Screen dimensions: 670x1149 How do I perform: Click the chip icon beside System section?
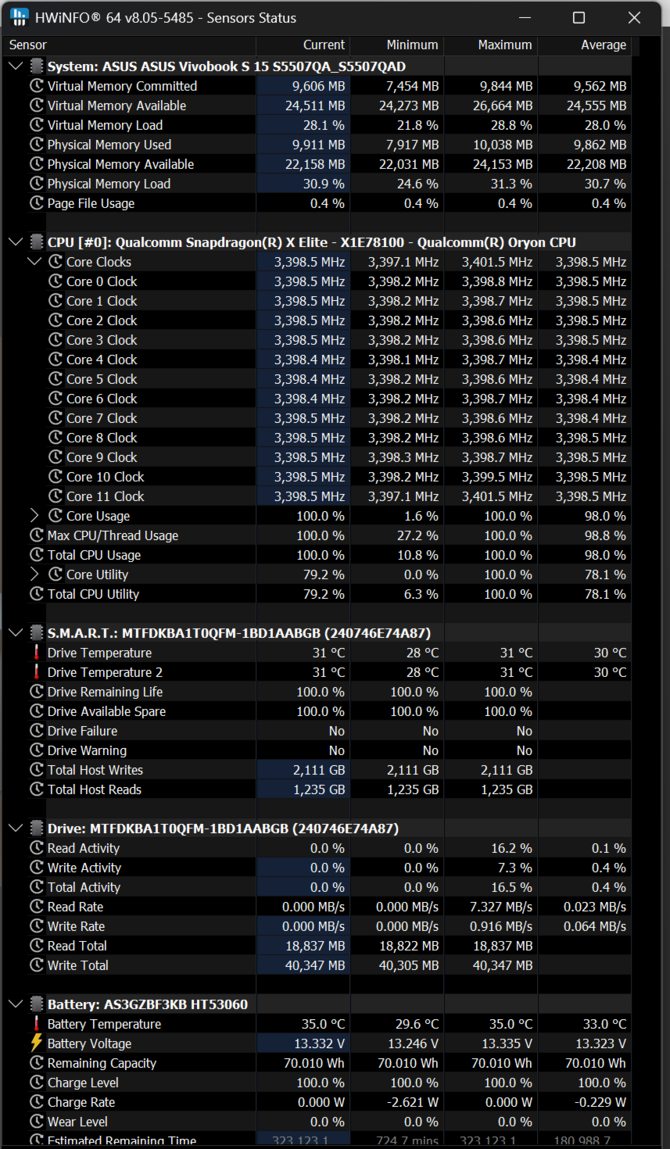(x=36, y=67)
